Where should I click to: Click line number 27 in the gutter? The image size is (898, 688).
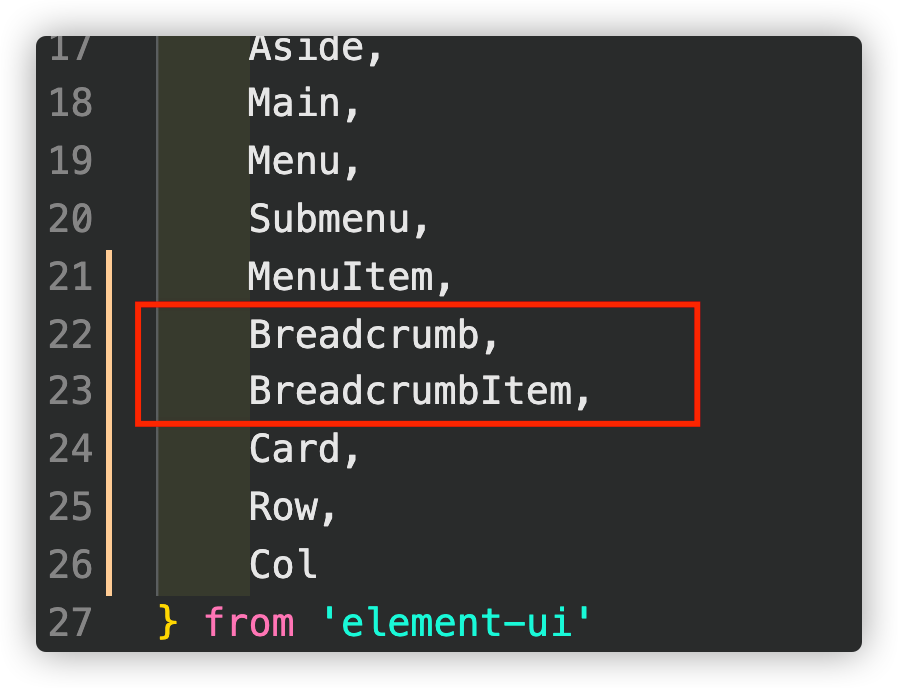click(70, 622)
